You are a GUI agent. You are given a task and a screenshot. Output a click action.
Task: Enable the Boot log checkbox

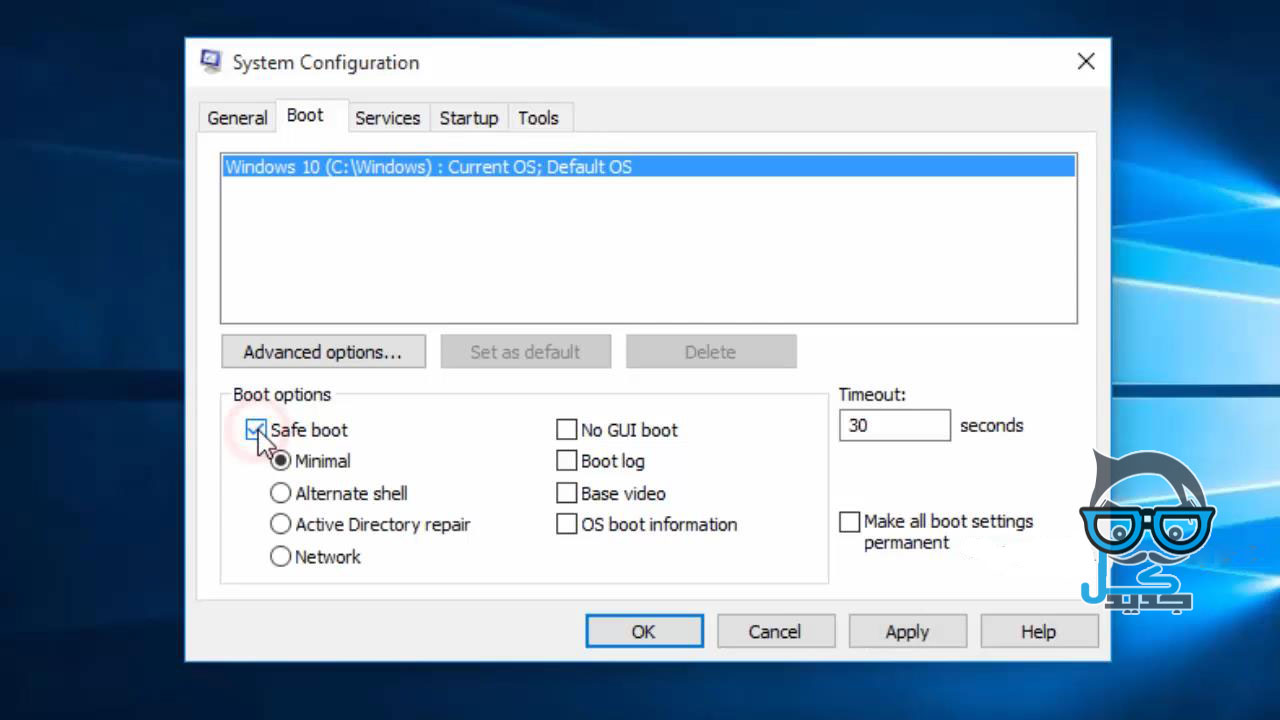[567, 461]
